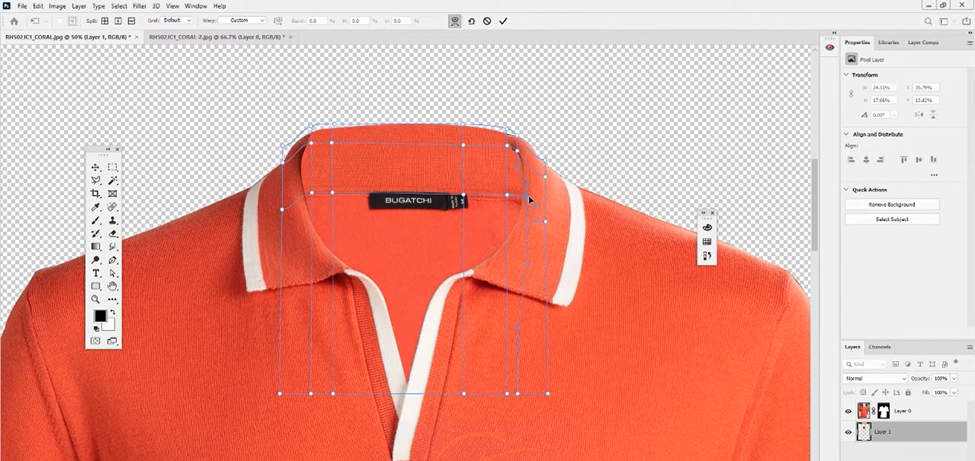The image size is (975, 461).
Task: Open the Normal blend mode dropdown
Action: (876, 379)
